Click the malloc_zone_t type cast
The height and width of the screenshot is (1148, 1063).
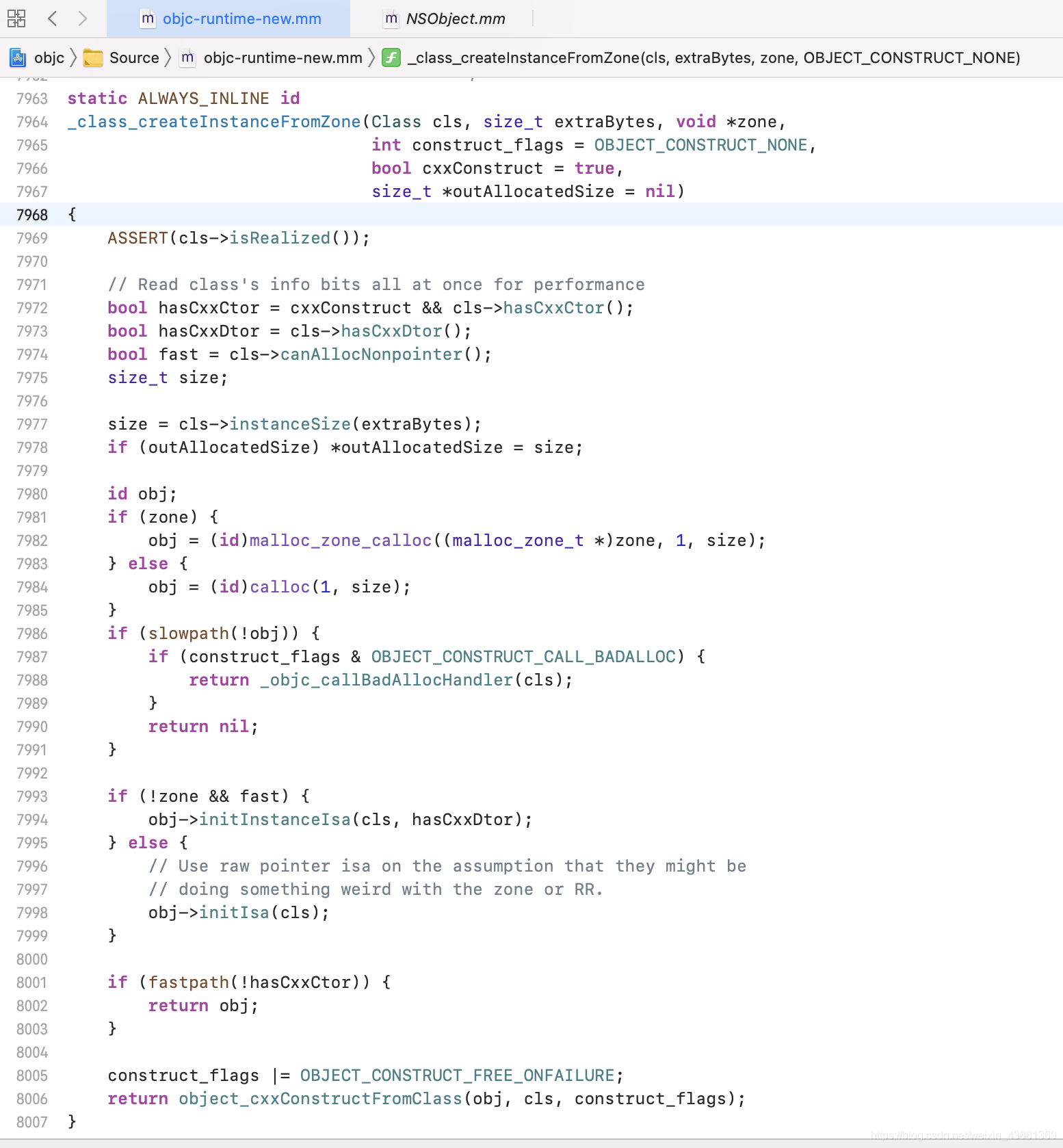[519, 540]
